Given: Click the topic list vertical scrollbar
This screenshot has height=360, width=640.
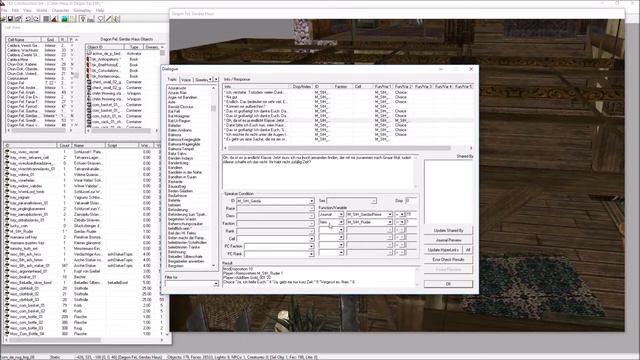Looking at the screenshot, I should (x=213, y=176).
